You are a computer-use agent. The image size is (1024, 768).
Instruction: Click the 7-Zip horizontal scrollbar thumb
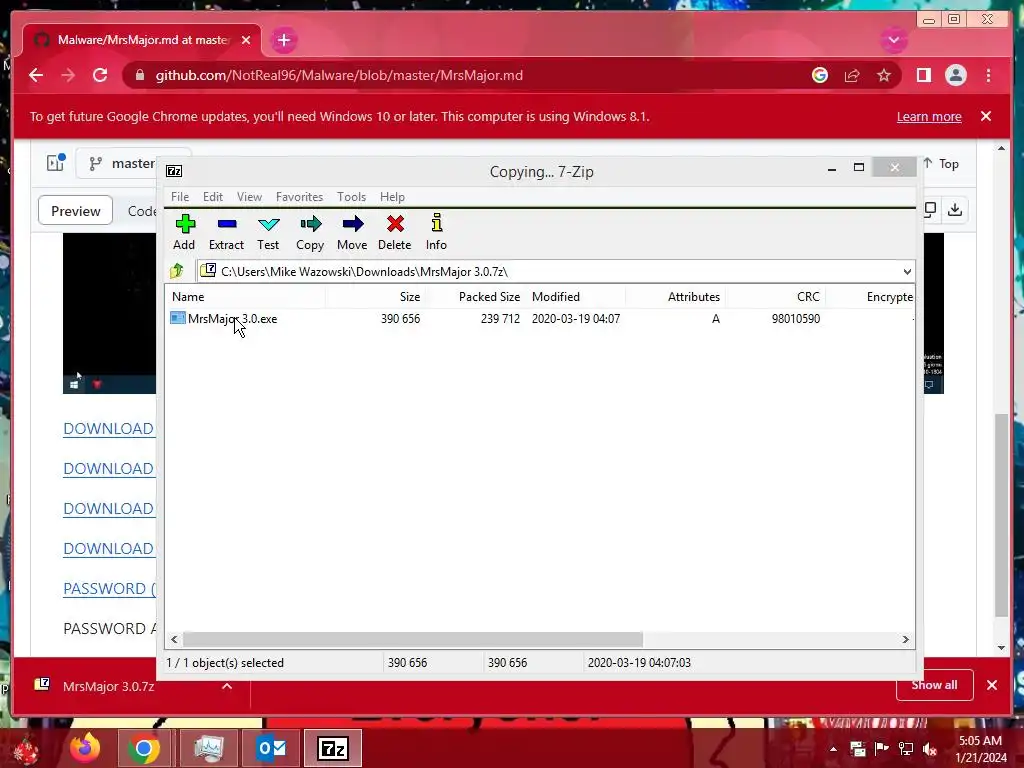coord(413,639)
